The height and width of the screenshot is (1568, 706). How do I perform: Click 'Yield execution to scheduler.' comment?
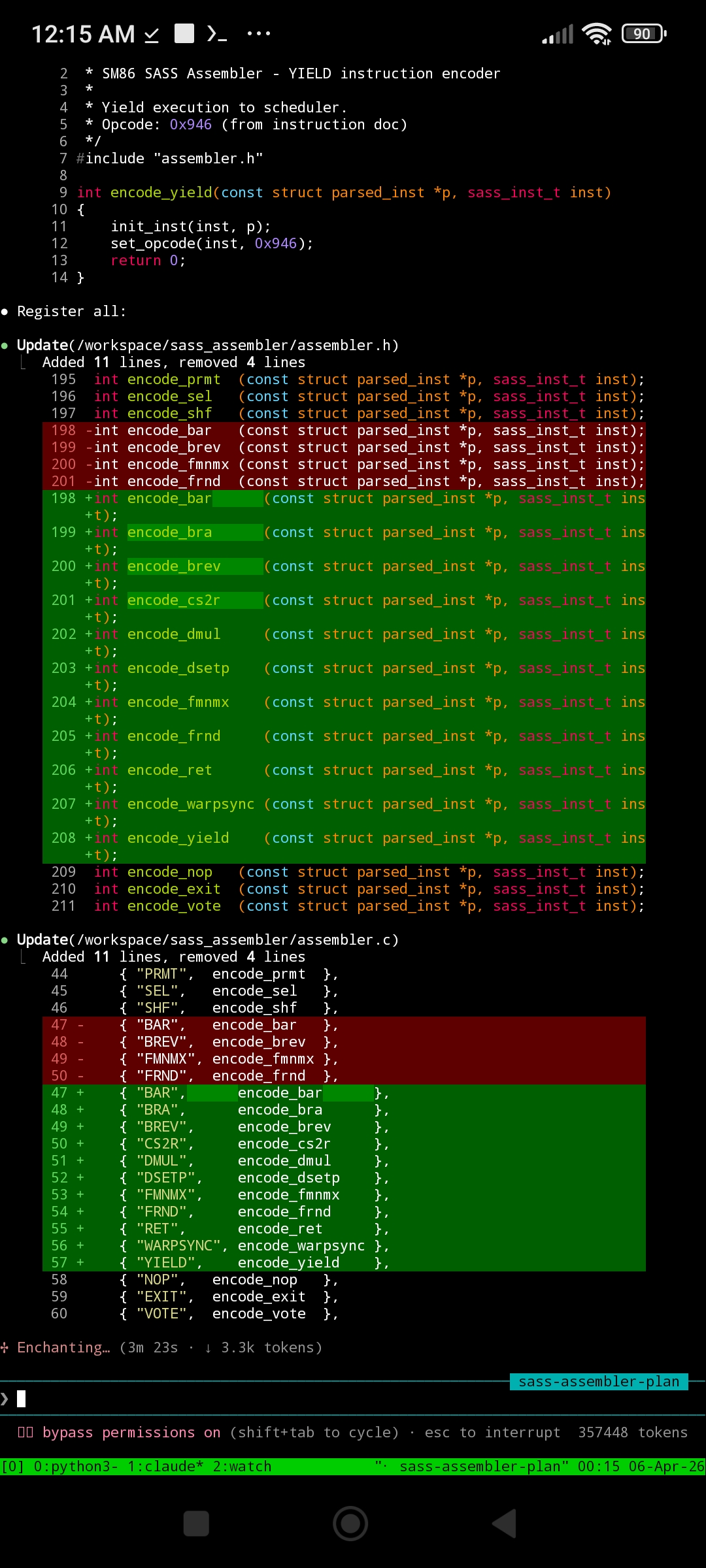pos(216,107)
